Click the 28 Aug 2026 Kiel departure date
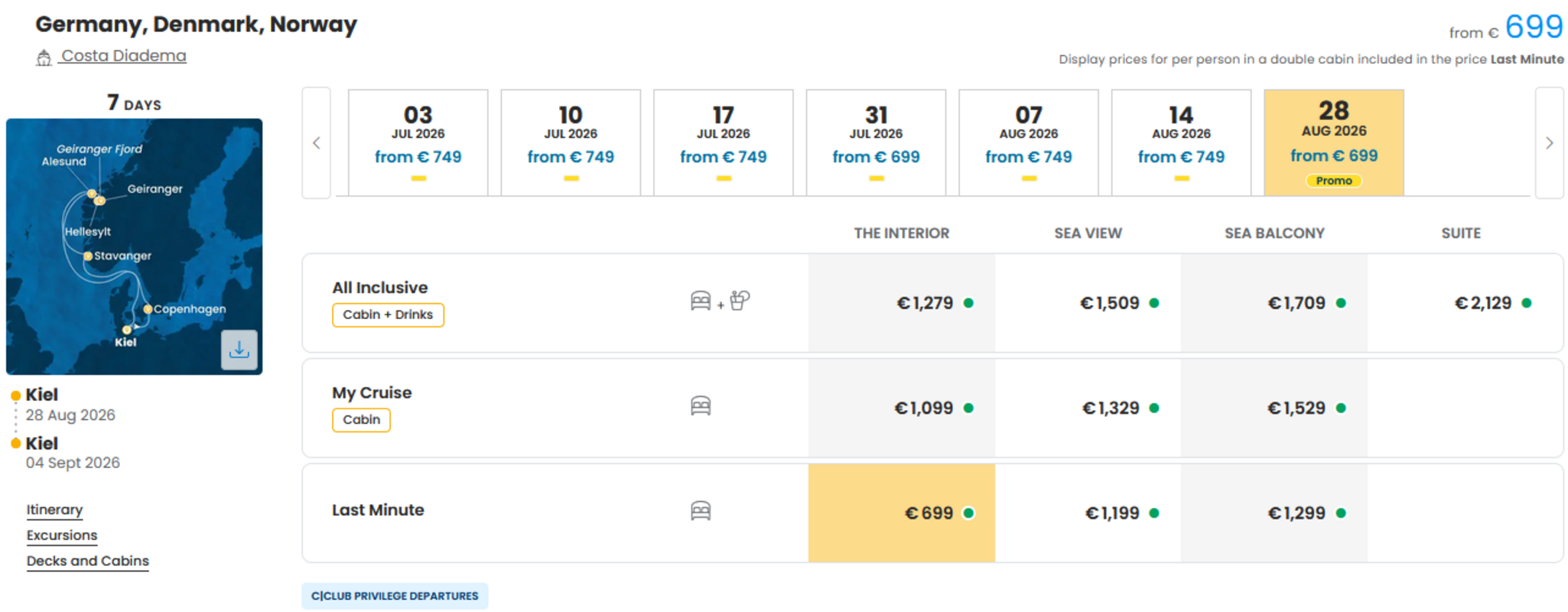 click(70, 415)
